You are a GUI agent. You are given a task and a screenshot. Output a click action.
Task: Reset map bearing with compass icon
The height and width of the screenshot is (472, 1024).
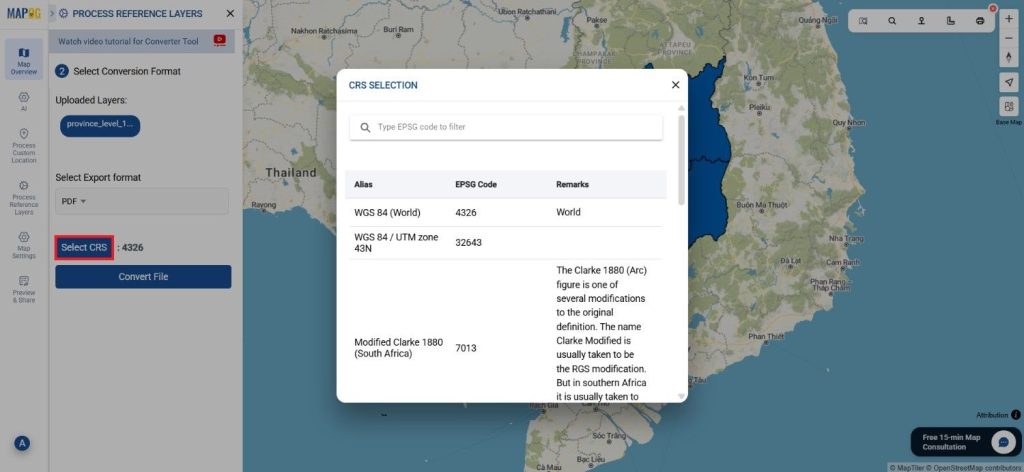1009,57
